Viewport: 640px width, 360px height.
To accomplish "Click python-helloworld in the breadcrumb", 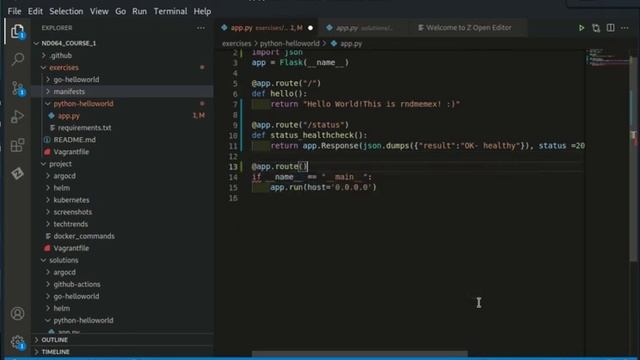I will point(290,43).
